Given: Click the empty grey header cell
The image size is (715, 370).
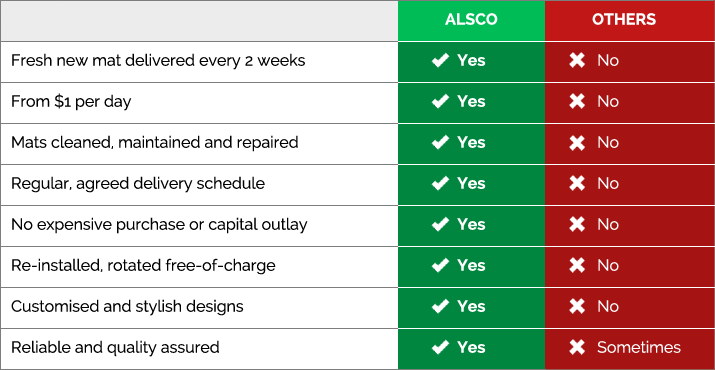Looking at the screenshot, I should [x=199, y=21].
